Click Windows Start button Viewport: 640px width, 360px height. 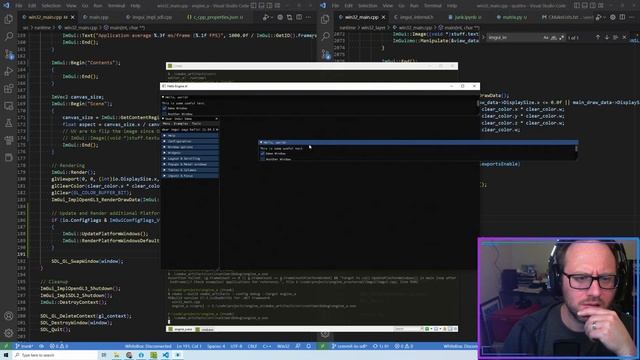6,355
